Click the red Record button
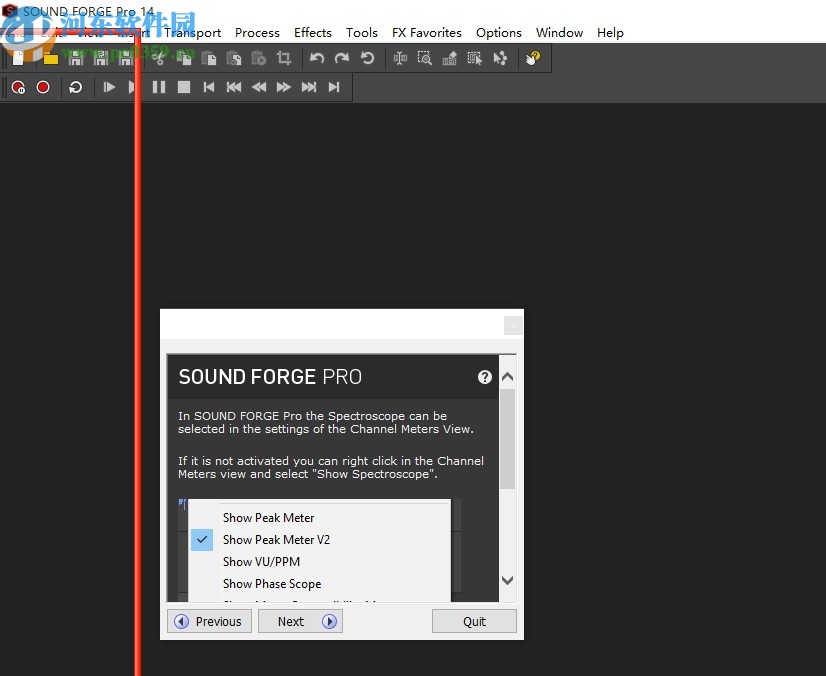 tap(43, 87)
